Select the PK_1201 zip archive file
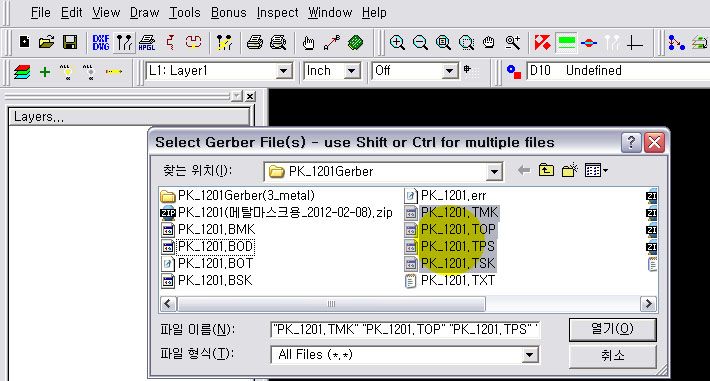This screenshot has width=710, height=381. [276, 212]
